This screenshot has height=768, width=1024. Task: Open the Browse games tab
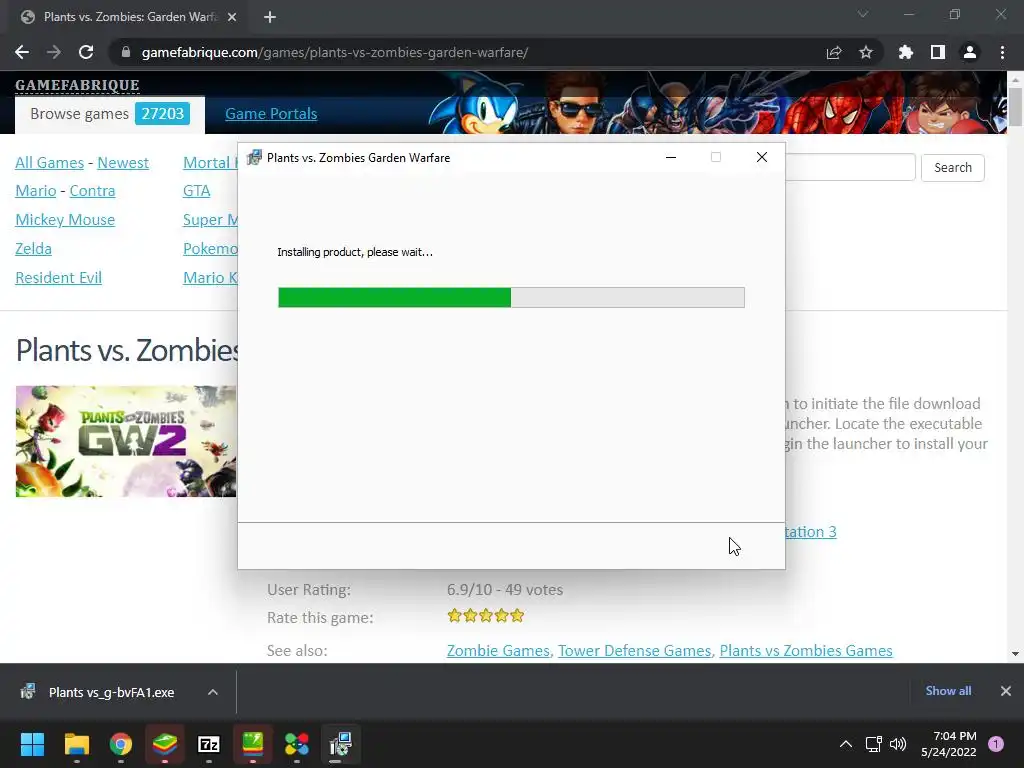(x=110, y=114)
